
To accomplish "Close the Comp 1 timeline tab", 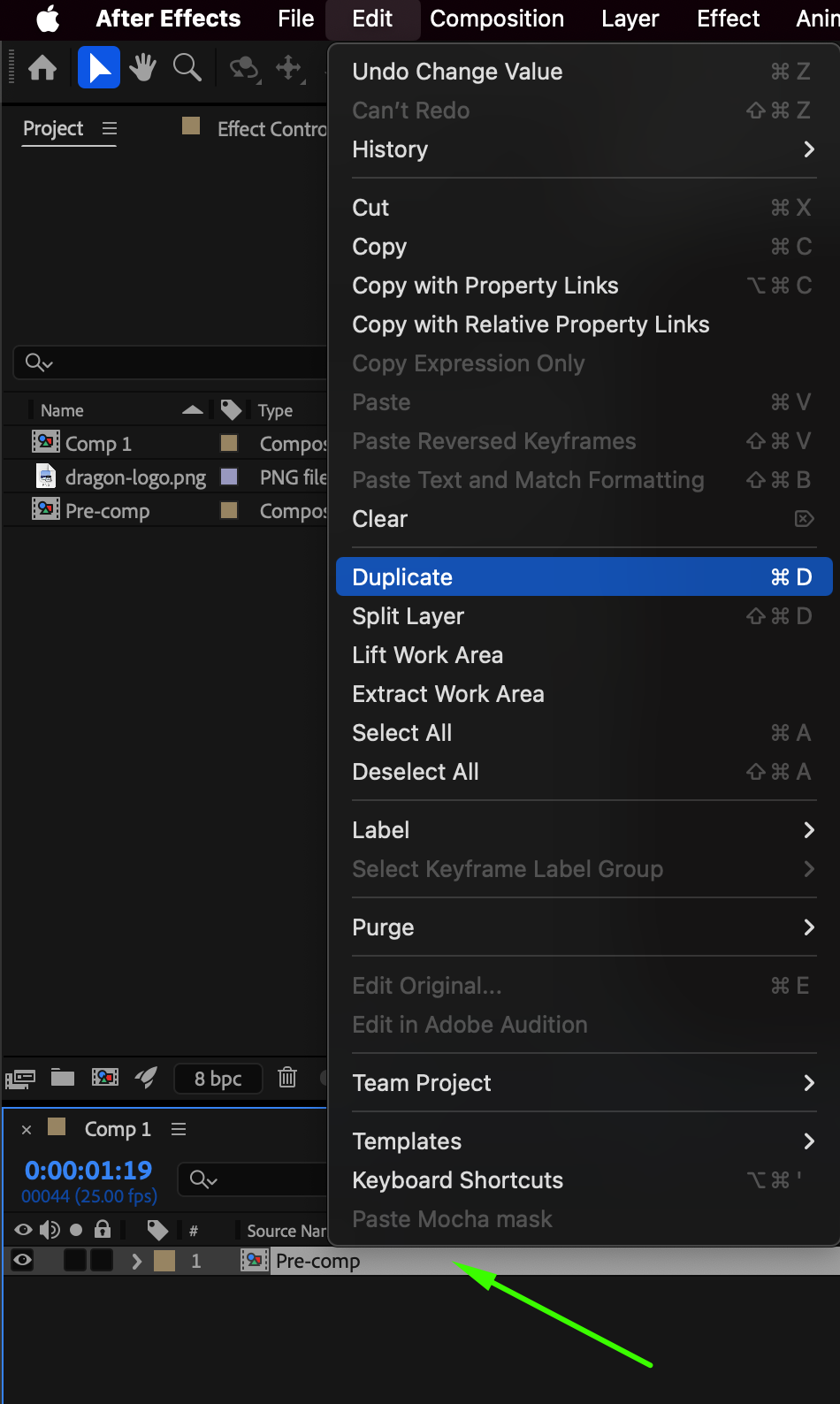I will [x=27, y=1129].
